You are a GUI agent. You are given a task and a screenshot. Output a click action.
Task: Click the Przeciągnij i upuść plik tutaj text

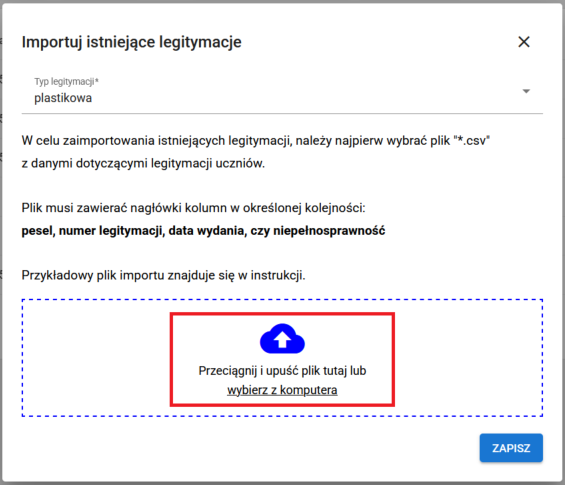(x=274, y=370)
